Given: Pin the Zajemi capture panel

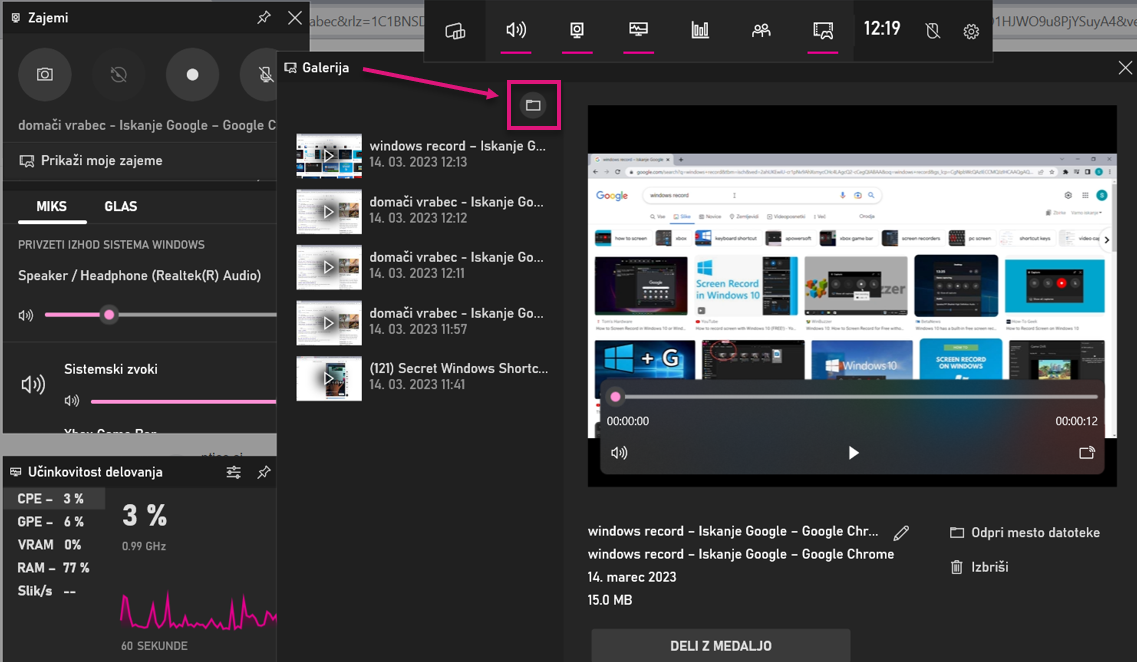Looking at the screenshot, I should click(x=264, y=17).
